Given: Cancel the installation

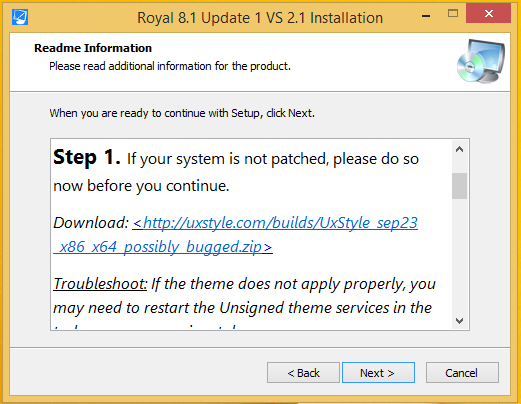Looking at the screenshot, I should [x=462, y=373].
